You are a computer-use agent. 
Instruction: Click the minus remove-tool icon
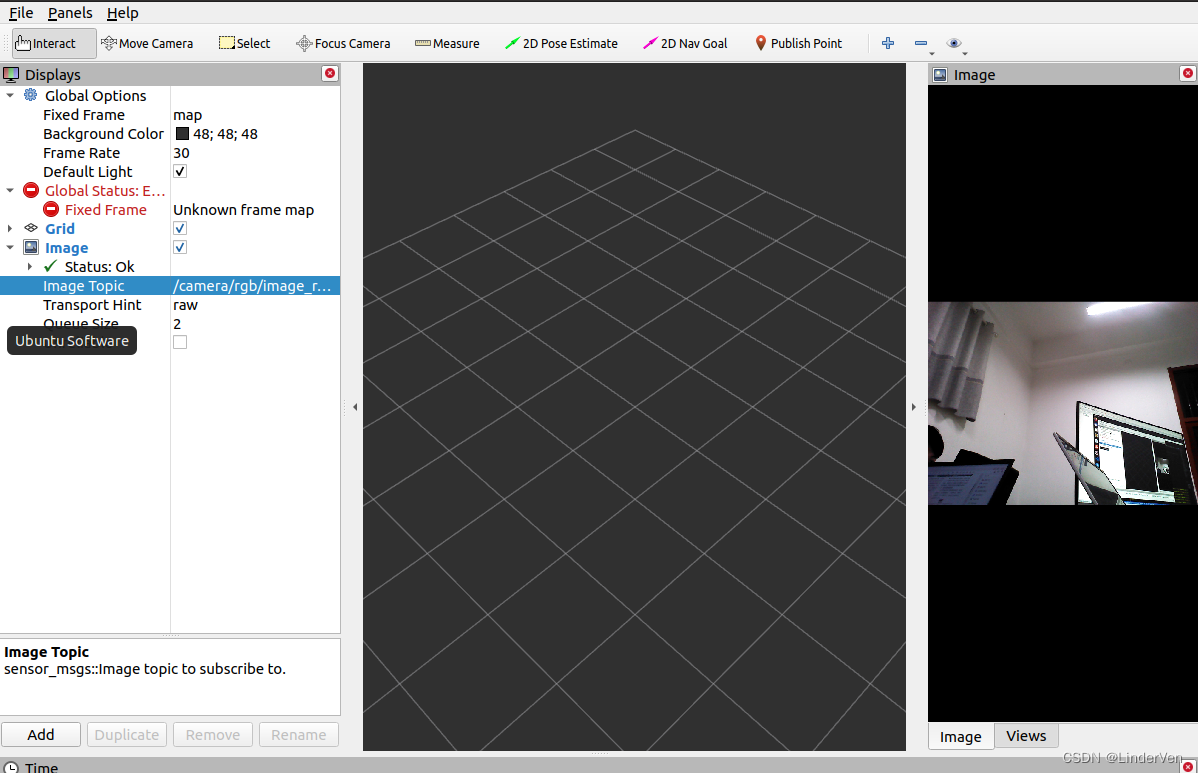pyautogui.click(x=921, y=44)
